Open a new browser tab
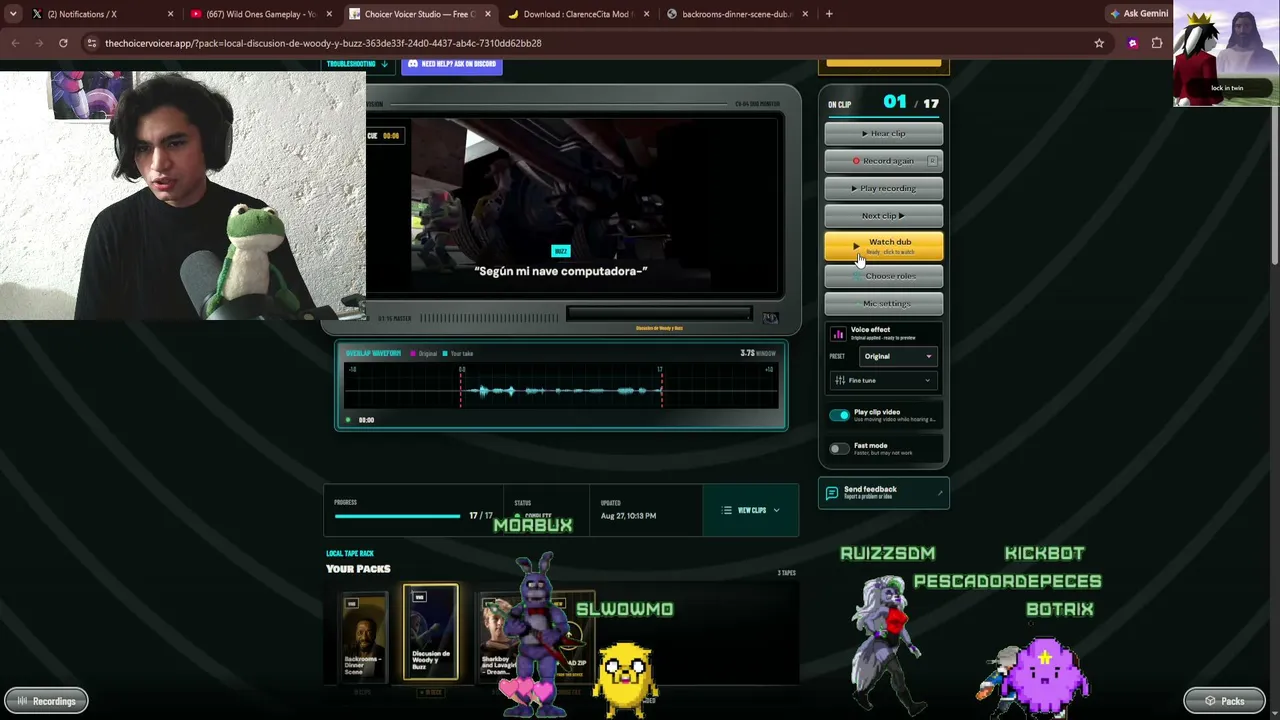This screenshot has width=1280, height=720. coord(829,14)
